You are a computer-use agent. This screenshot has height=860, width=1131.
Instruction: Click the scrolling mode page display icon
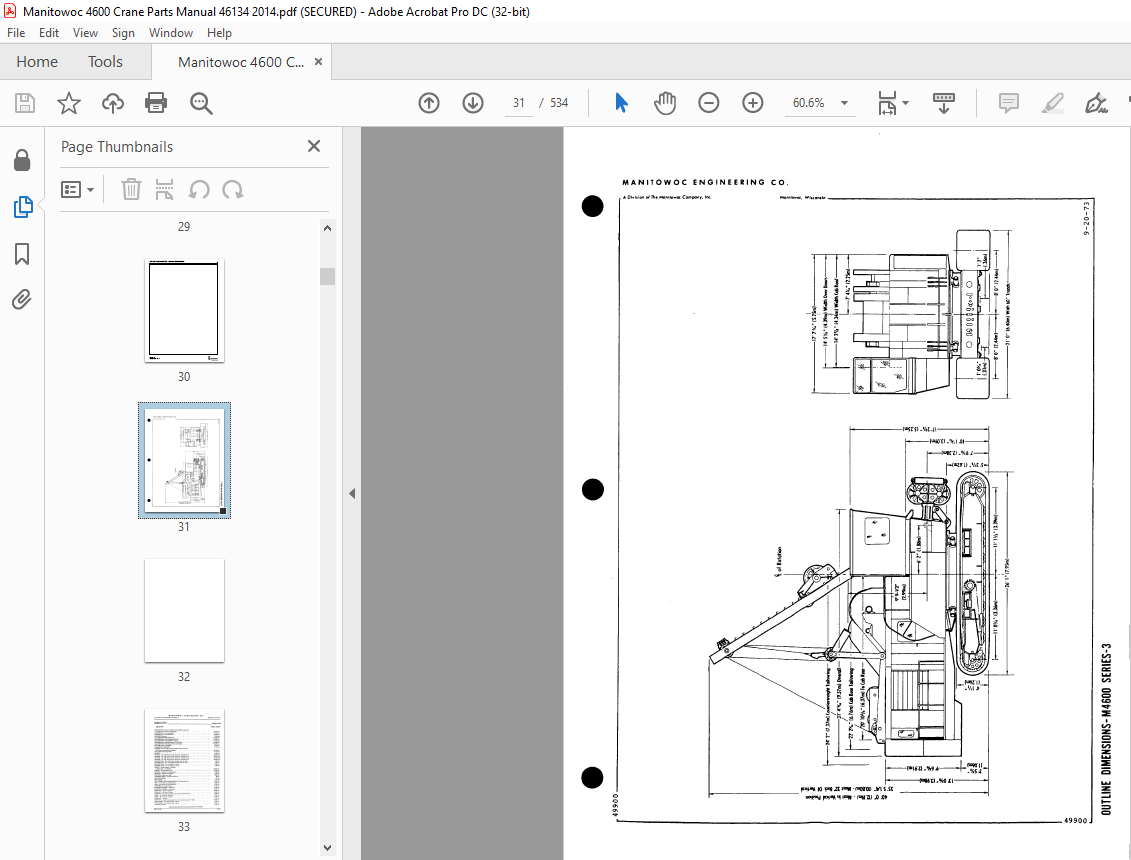pos(943,103)
